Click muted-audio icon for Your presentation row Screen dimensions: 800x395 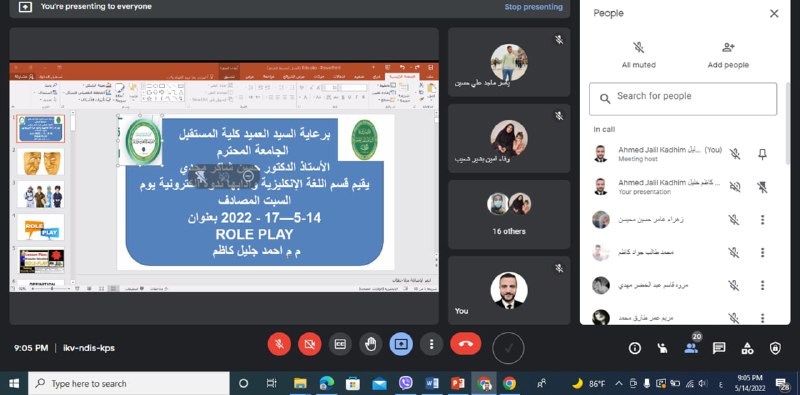point(734,187)
